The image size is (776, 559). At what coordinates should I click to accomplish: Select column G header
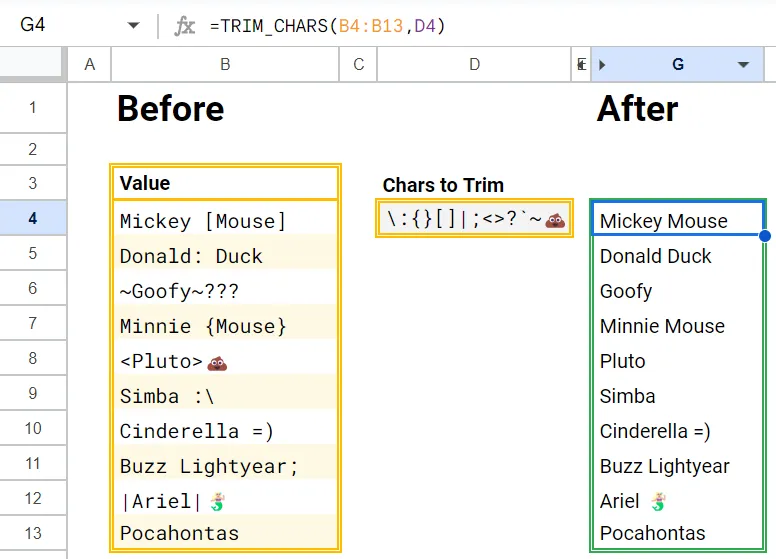[678, 64]
